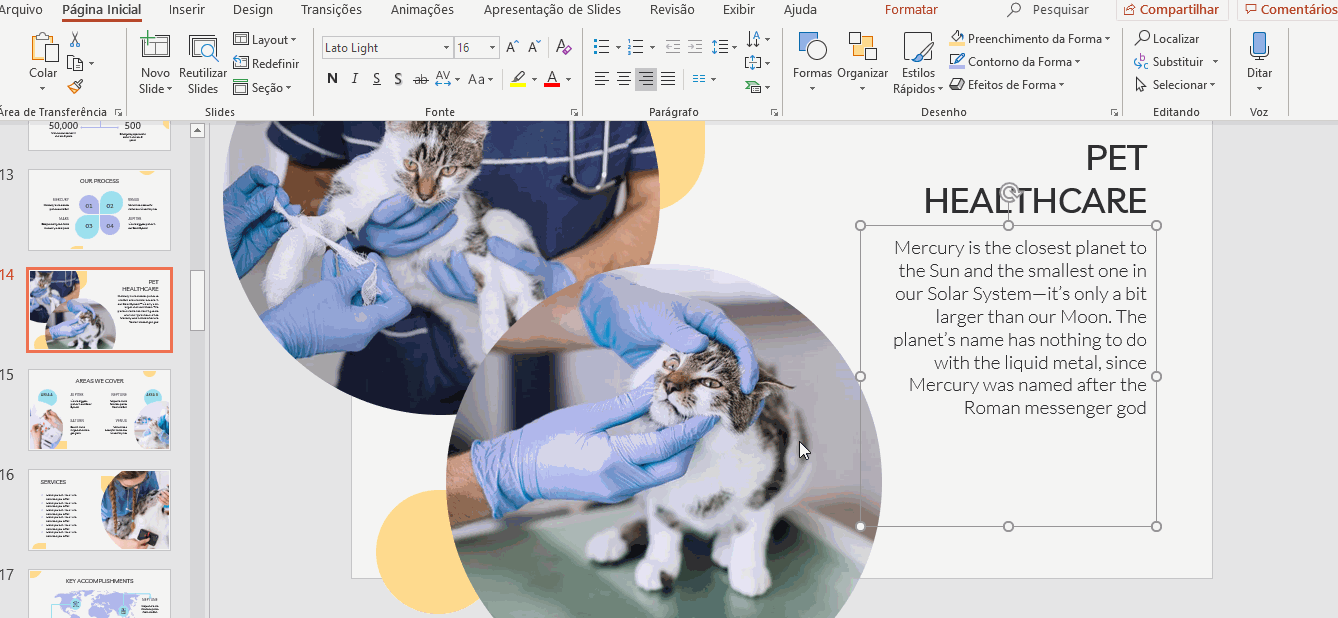
Task: Toggle bold (N) formatting
Action: 332,80
